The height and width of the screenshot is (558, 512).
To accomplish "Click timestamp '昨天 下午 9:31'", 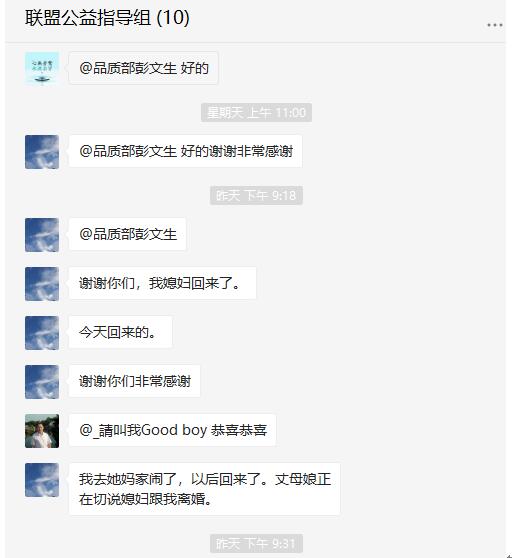I will (x=256, y=543).
